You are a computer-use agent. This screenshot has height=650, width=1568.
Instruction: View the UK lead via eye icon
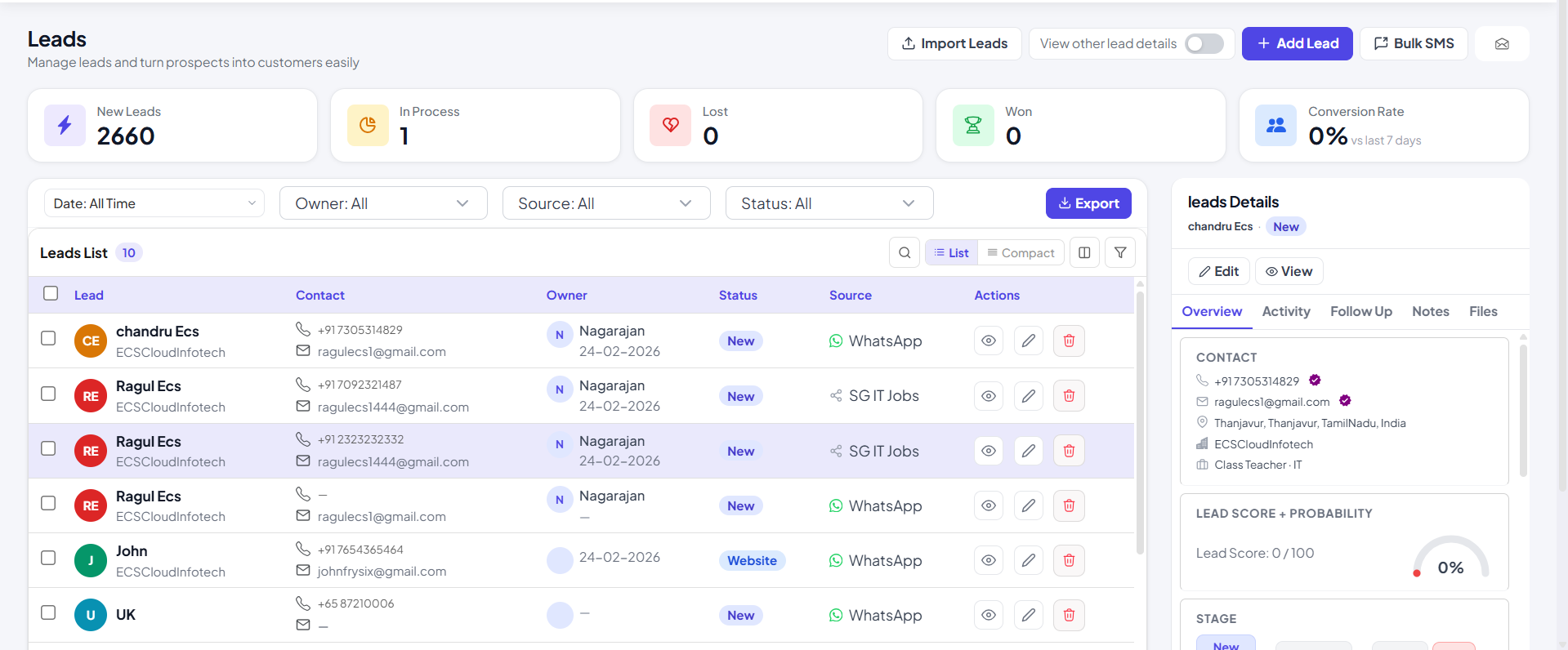(x=988, y=616)
